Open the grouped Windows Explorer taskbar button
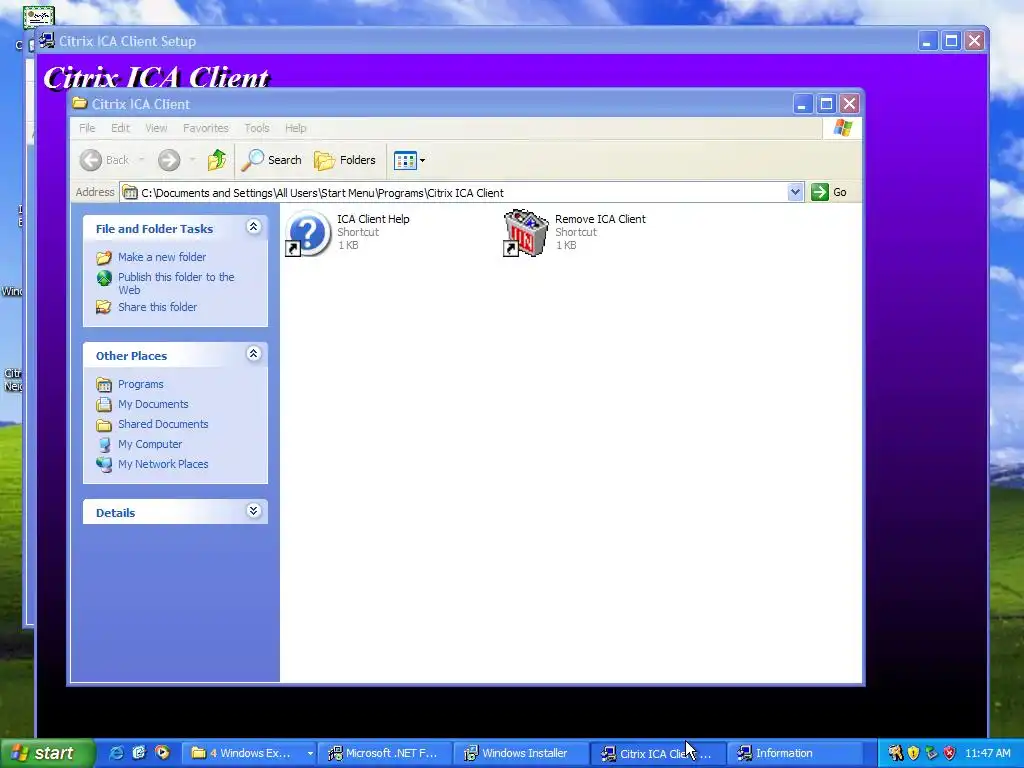Screen dimensions: 1024x768 [x=249, y=753]
